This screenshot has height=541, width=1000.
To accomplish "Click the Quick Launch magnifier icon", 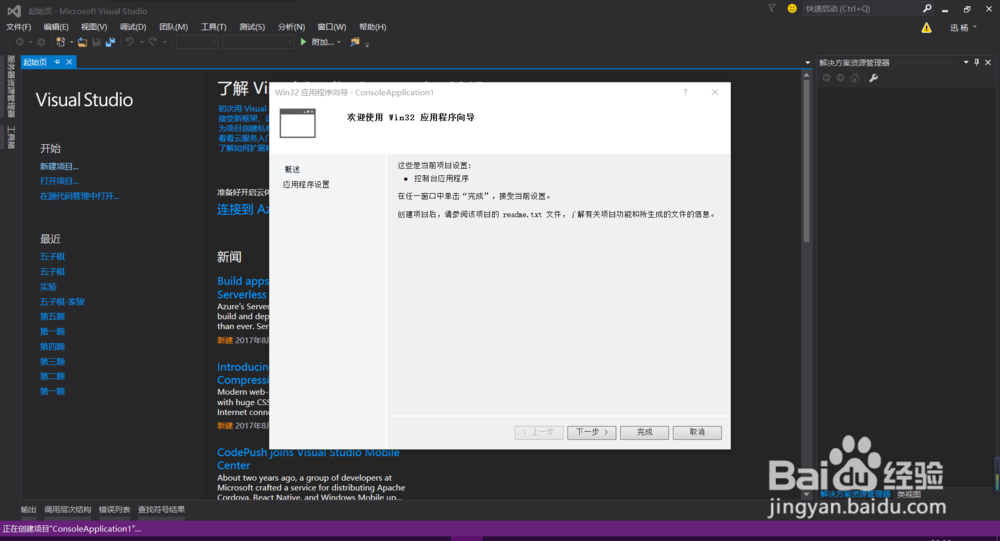I will [x=927, y=8].
